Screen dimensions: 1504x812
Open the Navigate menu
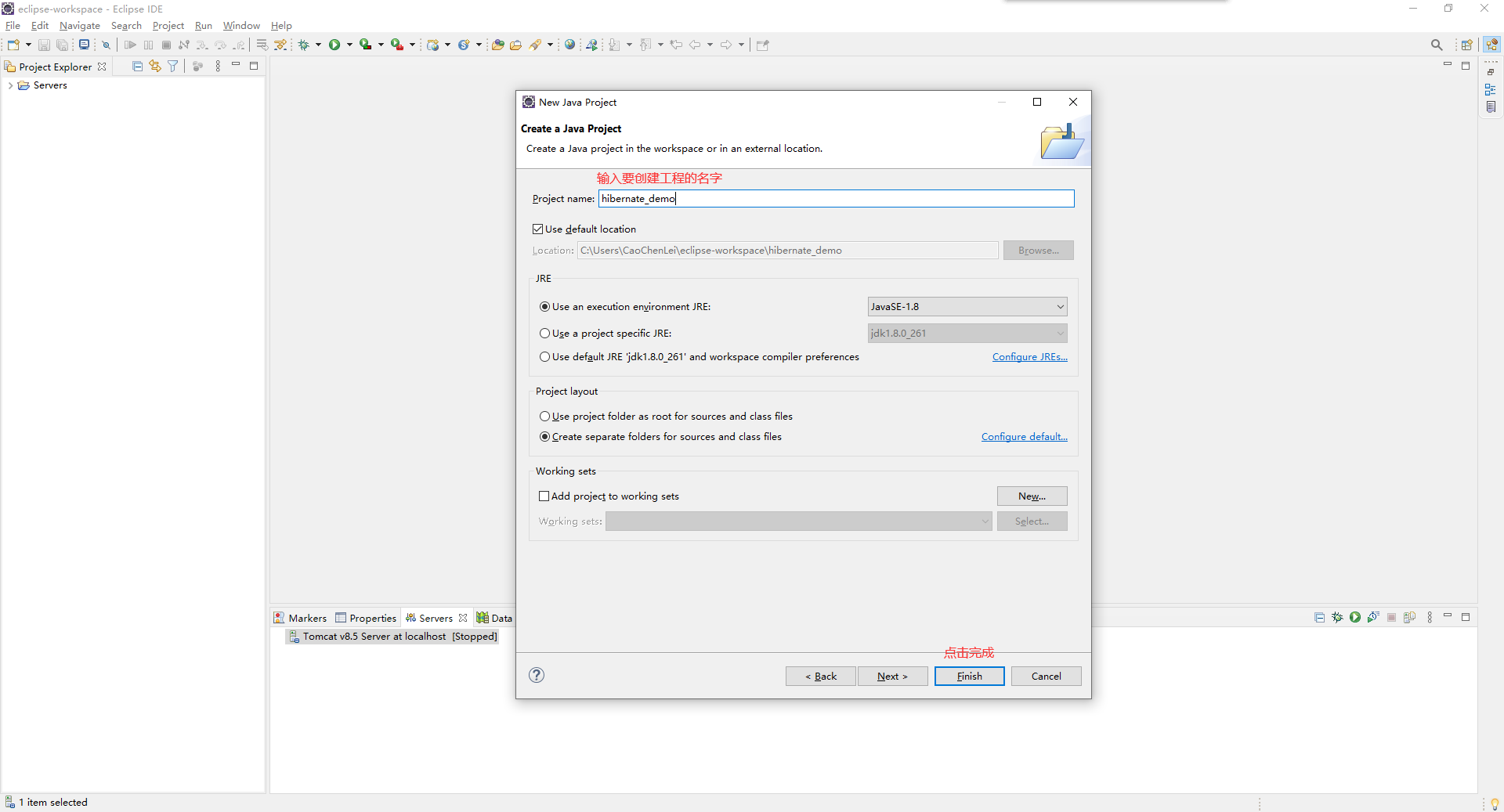click(x=79, y=25)
